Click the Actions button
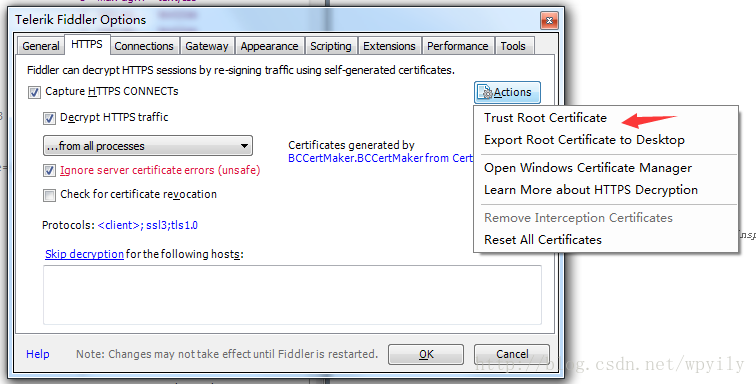Screen dimensions: 756x384 click(507, 92)
